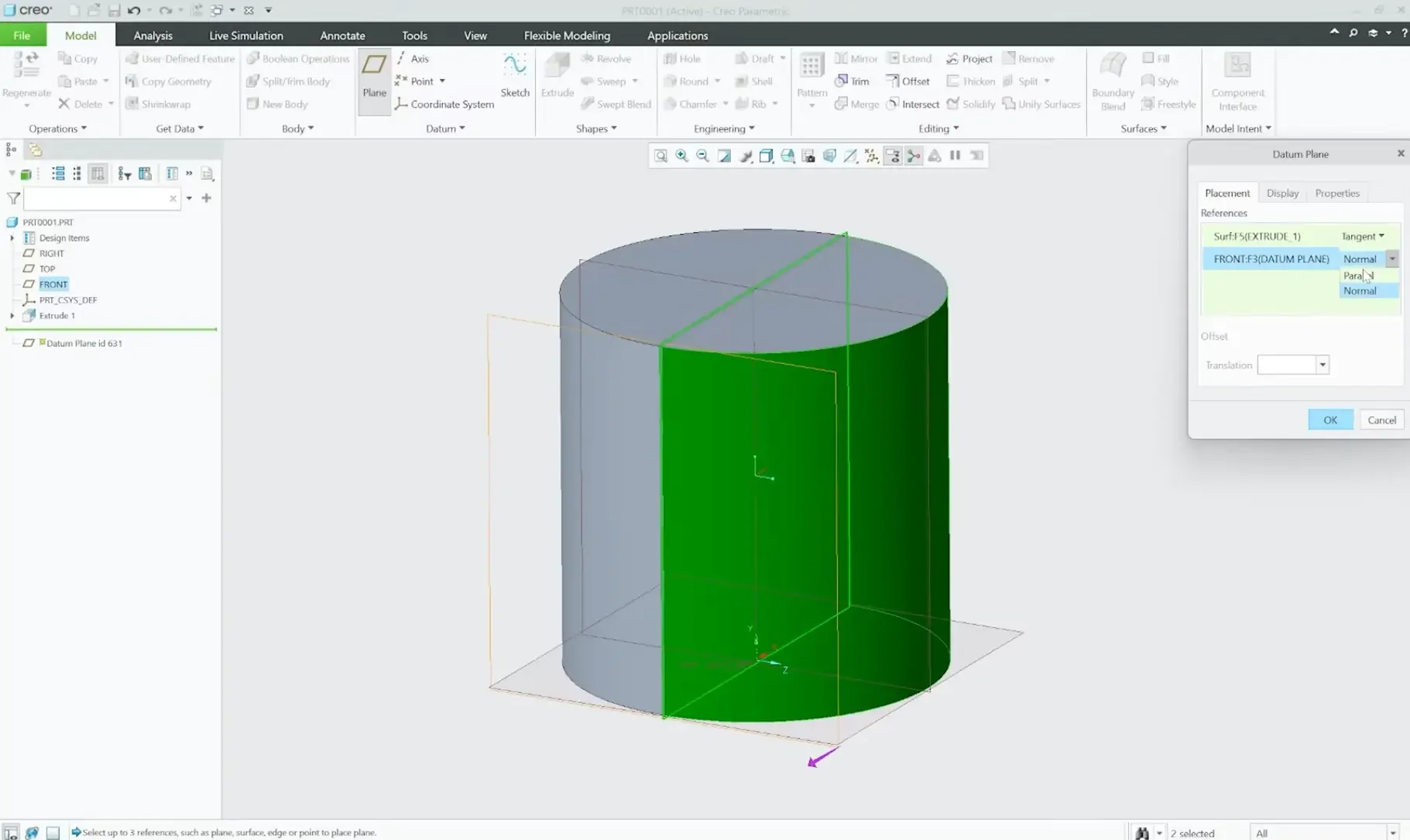Click the Undo icon in quick access
This screenshot has width=1410, height=840.
point(134,11)
